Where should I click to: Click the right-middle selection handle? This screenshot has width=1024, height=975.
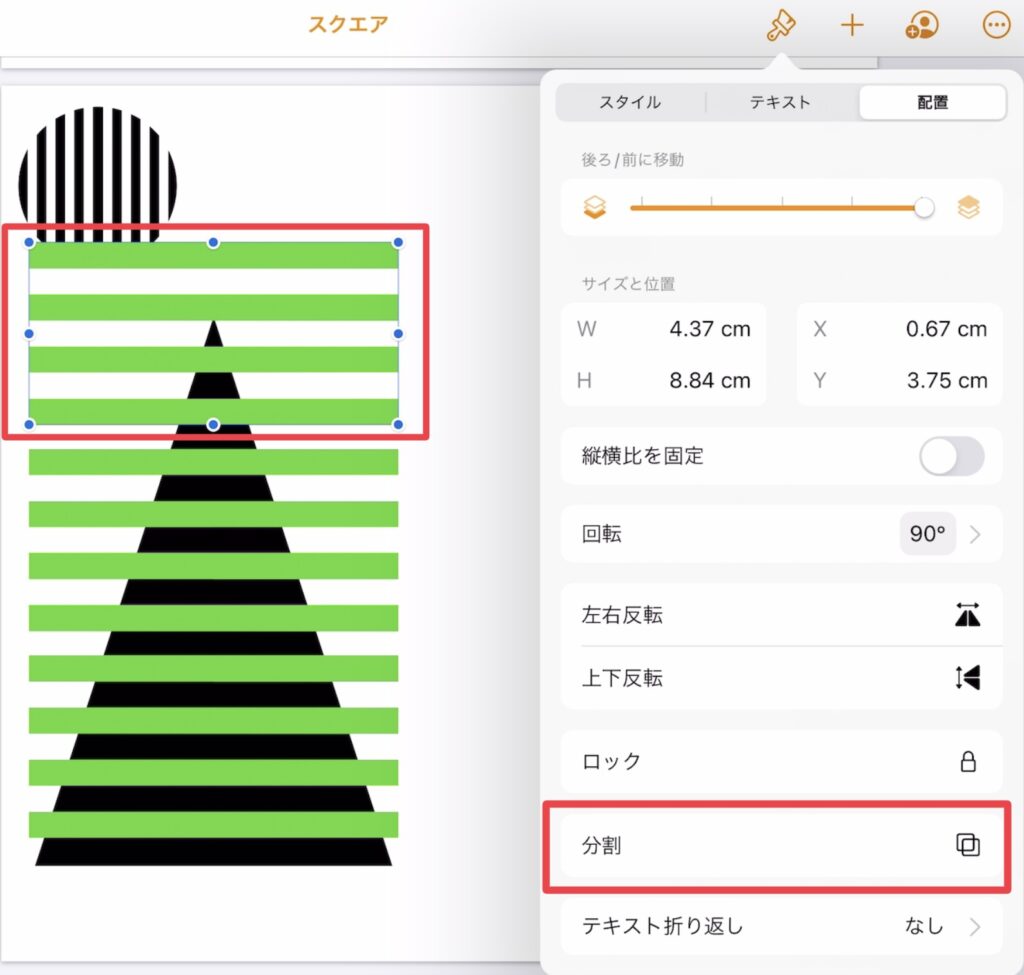[x=398, y=334]
